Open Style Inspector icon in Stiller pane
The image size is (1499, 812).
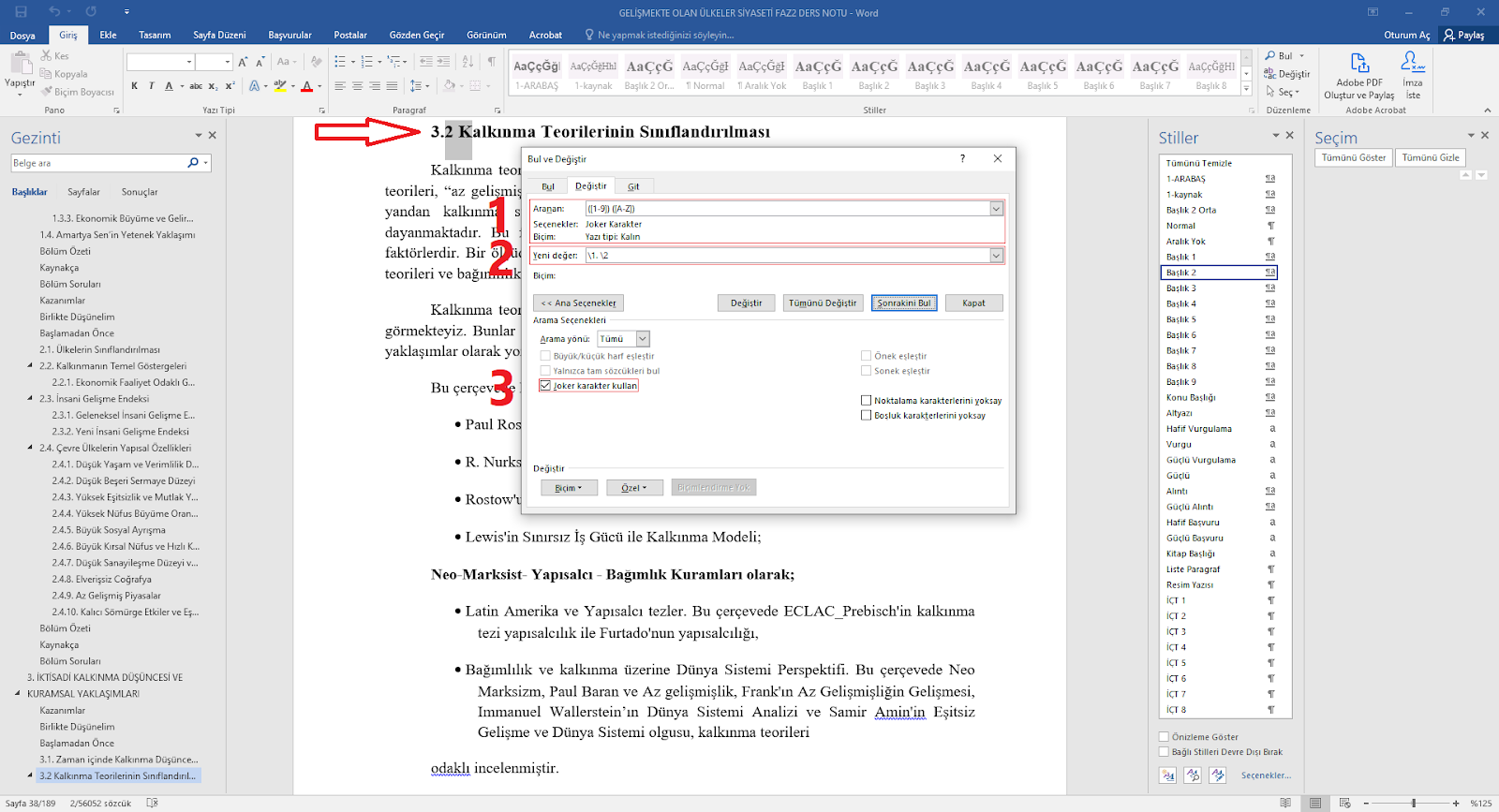click(1193, 775)
